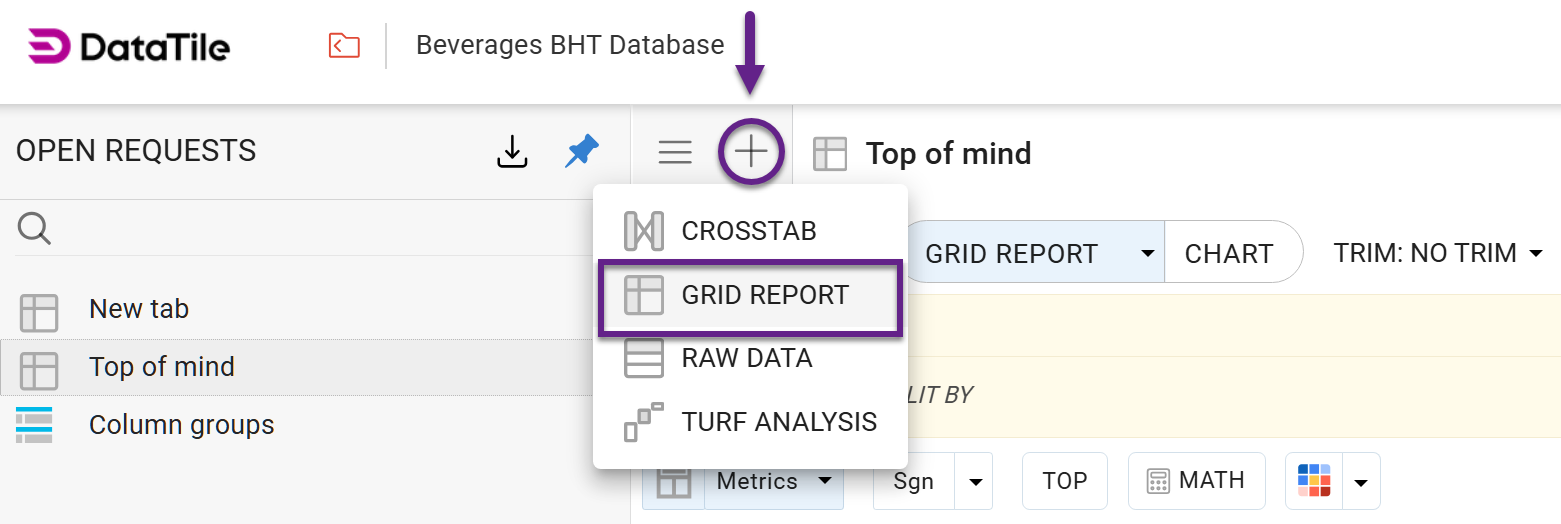Click the plus icon to add request
Viewport: 1561px width, 524px height.
coord(751,152)
